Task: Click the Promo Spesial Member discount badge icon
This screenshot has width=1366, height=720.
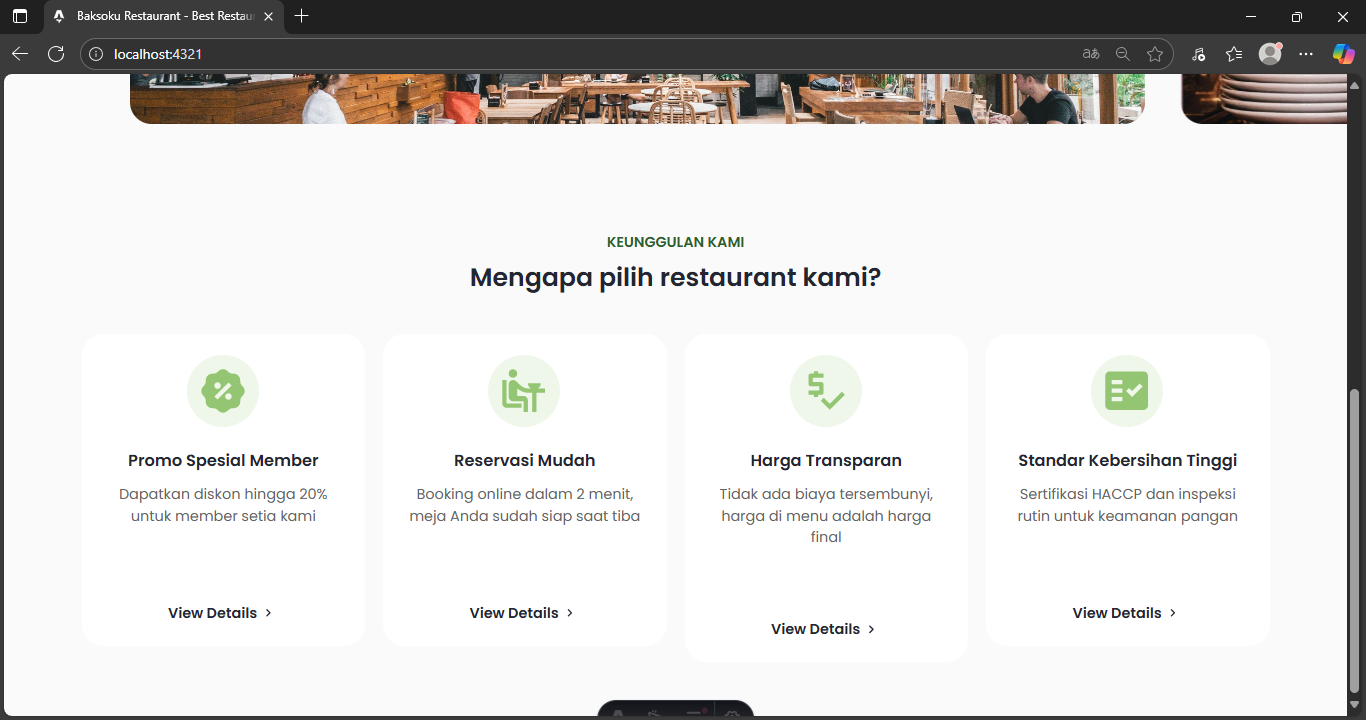Action: (223, 391)
